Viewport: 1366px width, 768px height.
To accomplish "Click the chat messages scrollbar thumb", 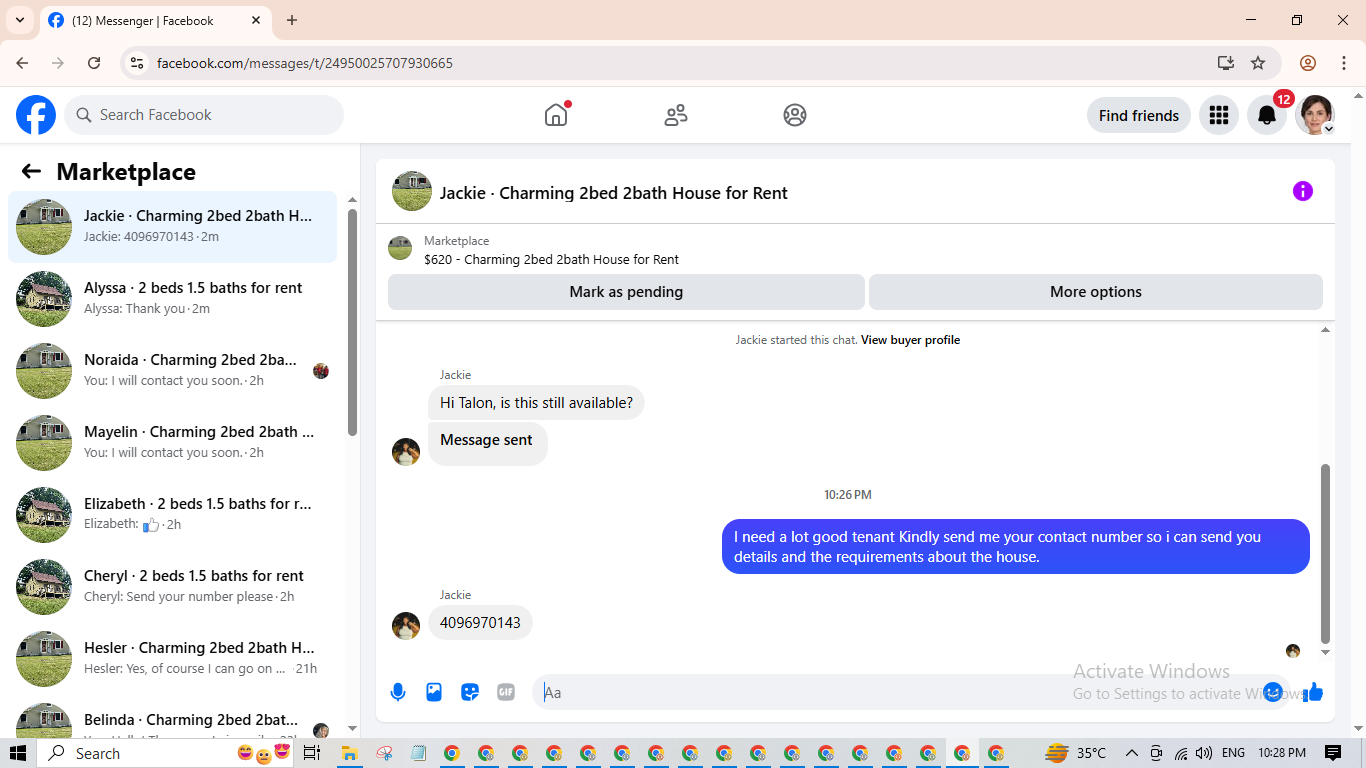I will pyautogui.click(x=1326, y=553).
